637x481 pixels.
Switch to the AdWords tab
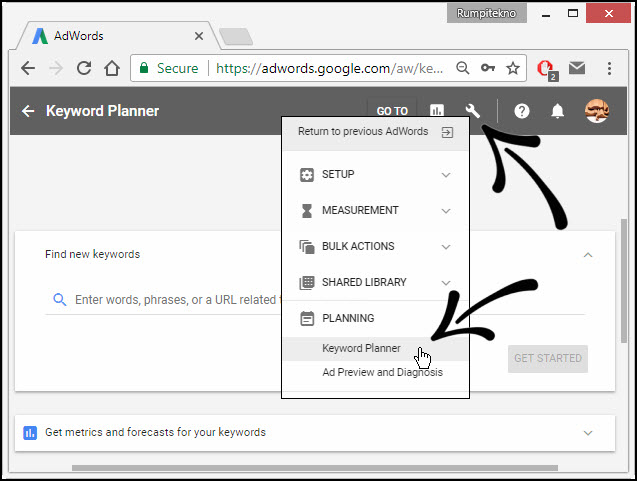pos(116,36)
